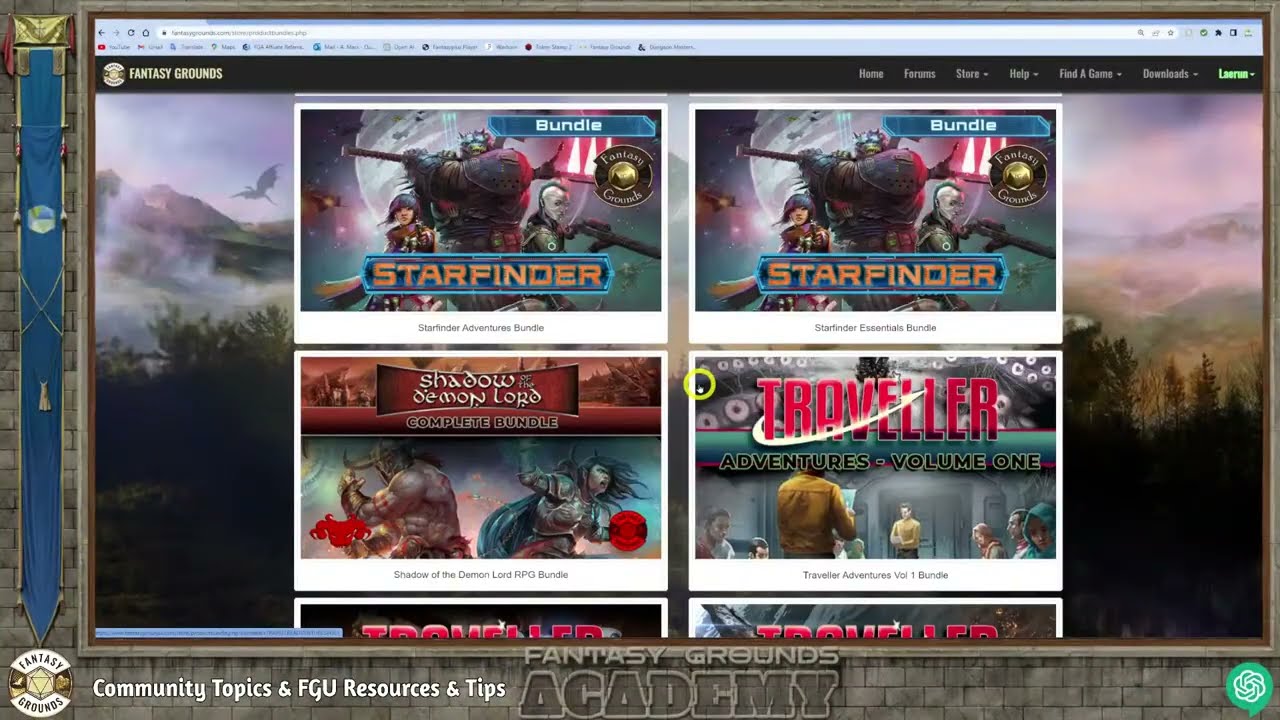Open Shadow of the Demon Lord image
This screenshot has height=720, width=1280.
[481, 458]
